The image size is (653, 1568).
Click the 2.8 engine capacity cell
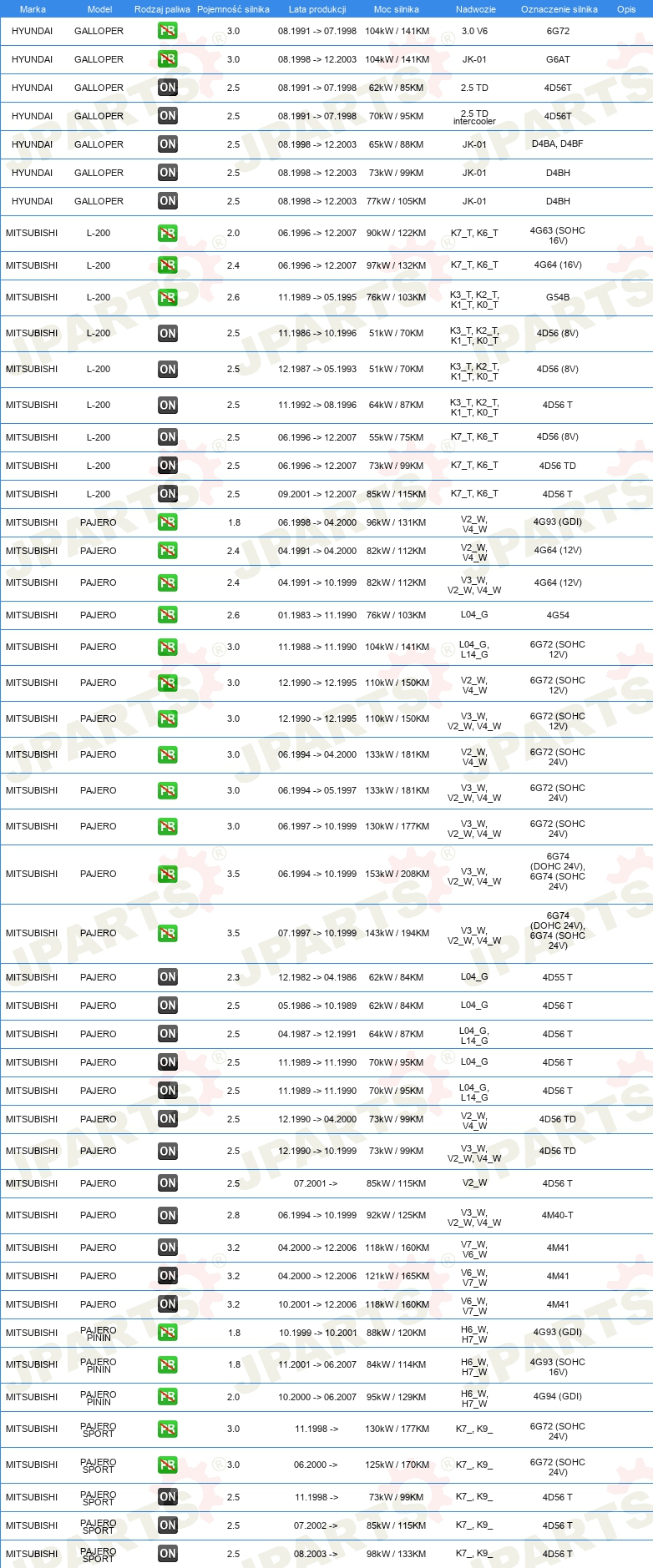pyautogui.click(x=234, y=1215)
